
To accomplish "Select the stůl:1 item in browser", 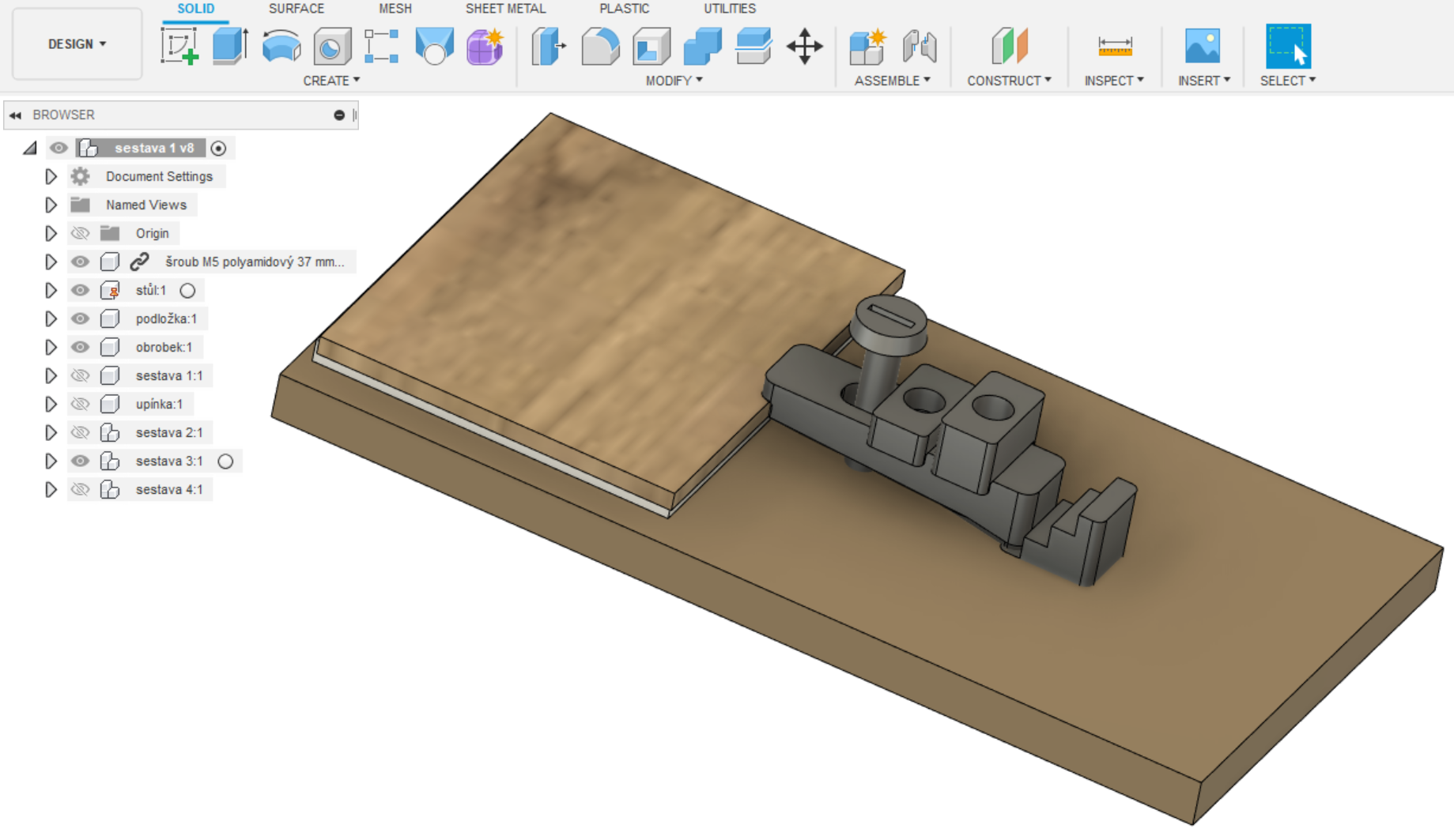I will 150,290.
